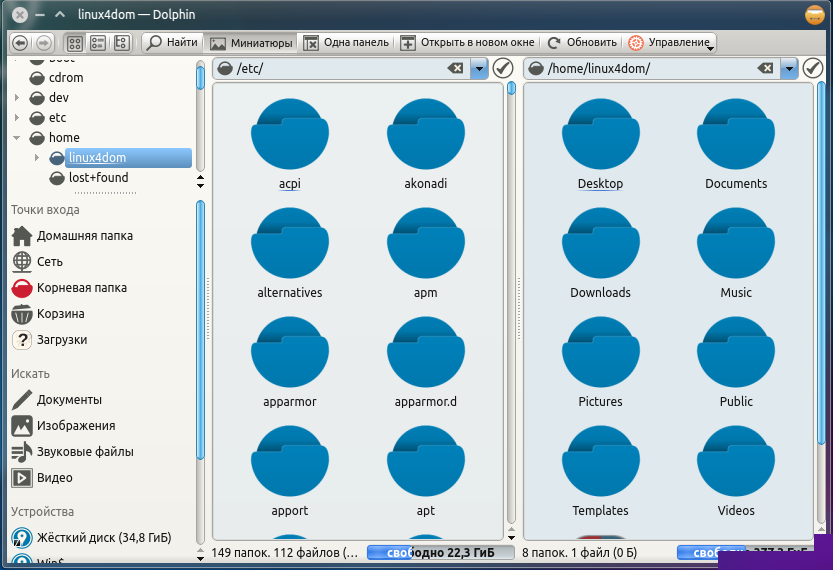Click inside the /etc/ path field

[340, 69]
